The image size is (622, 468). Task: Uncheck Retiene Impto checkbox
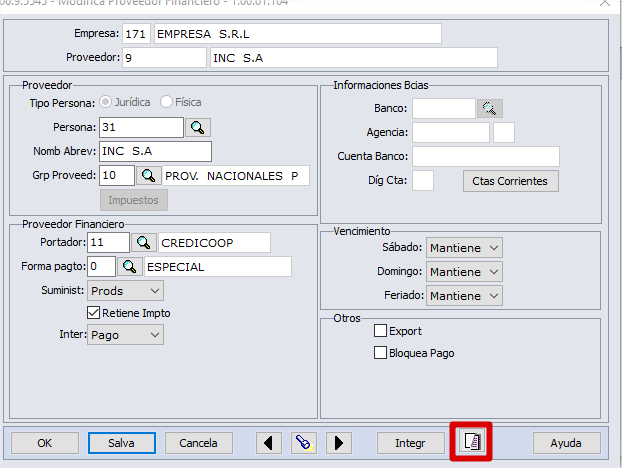click(x=93, y=313)
